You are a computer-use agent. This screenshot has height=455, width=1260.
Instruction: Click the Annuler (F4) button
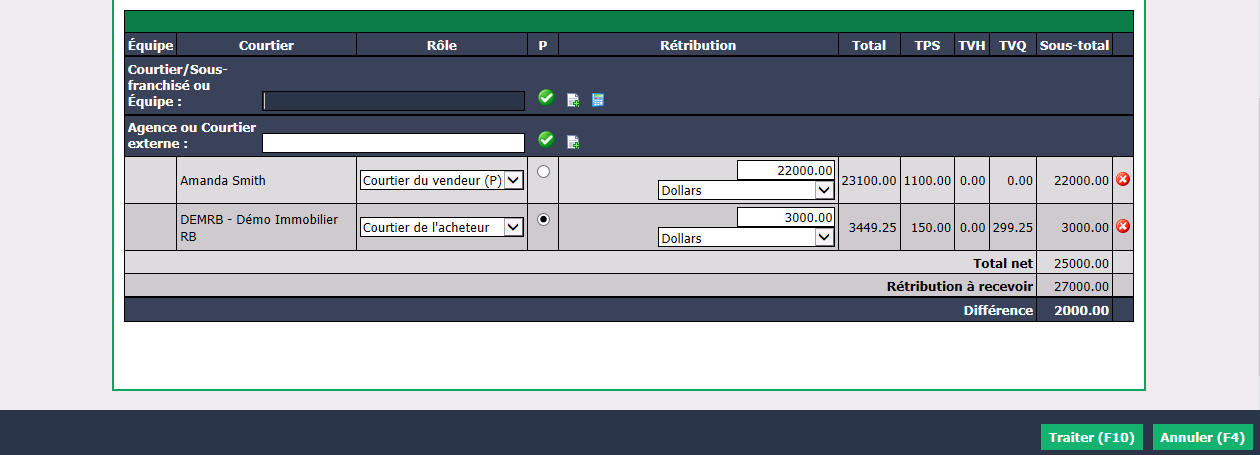(x=1203, y=437)
